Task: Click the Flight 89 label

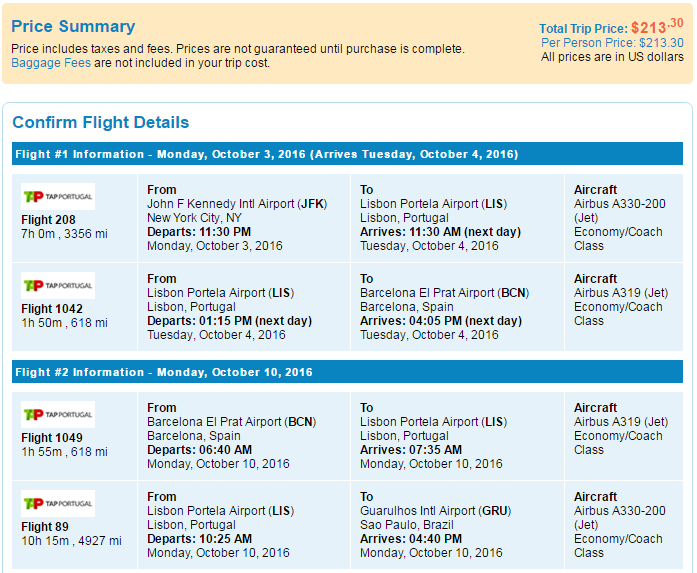Action: point(45,527)
